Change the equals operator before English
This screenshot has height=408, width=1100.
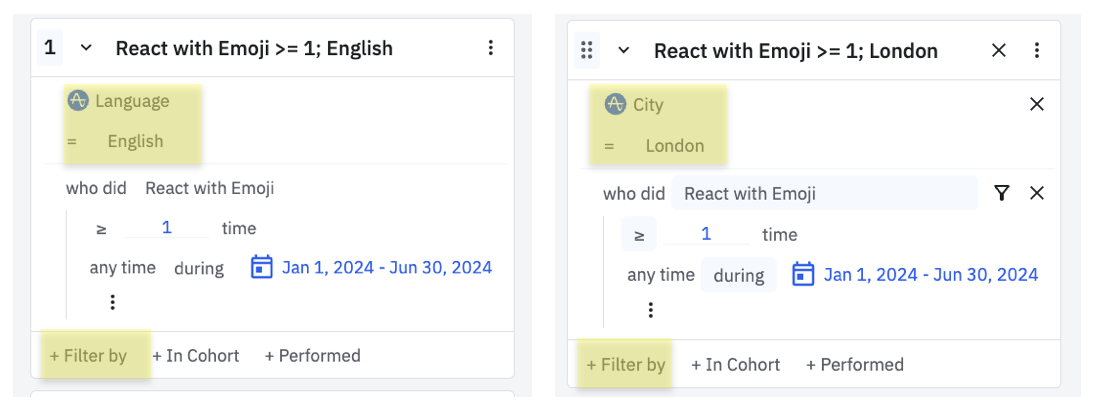pyautogui.click(x=72, y=142)
